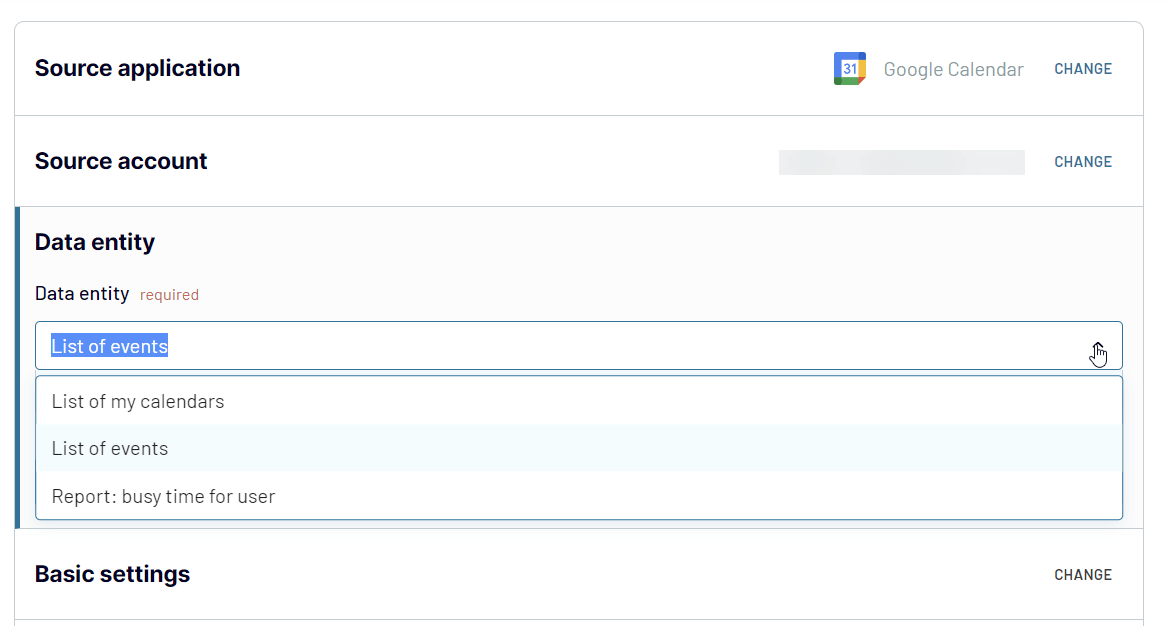The height and width of the screenshot is (626, 1168).
Task: Expand the Source account section header
Action: coord(121,161)
